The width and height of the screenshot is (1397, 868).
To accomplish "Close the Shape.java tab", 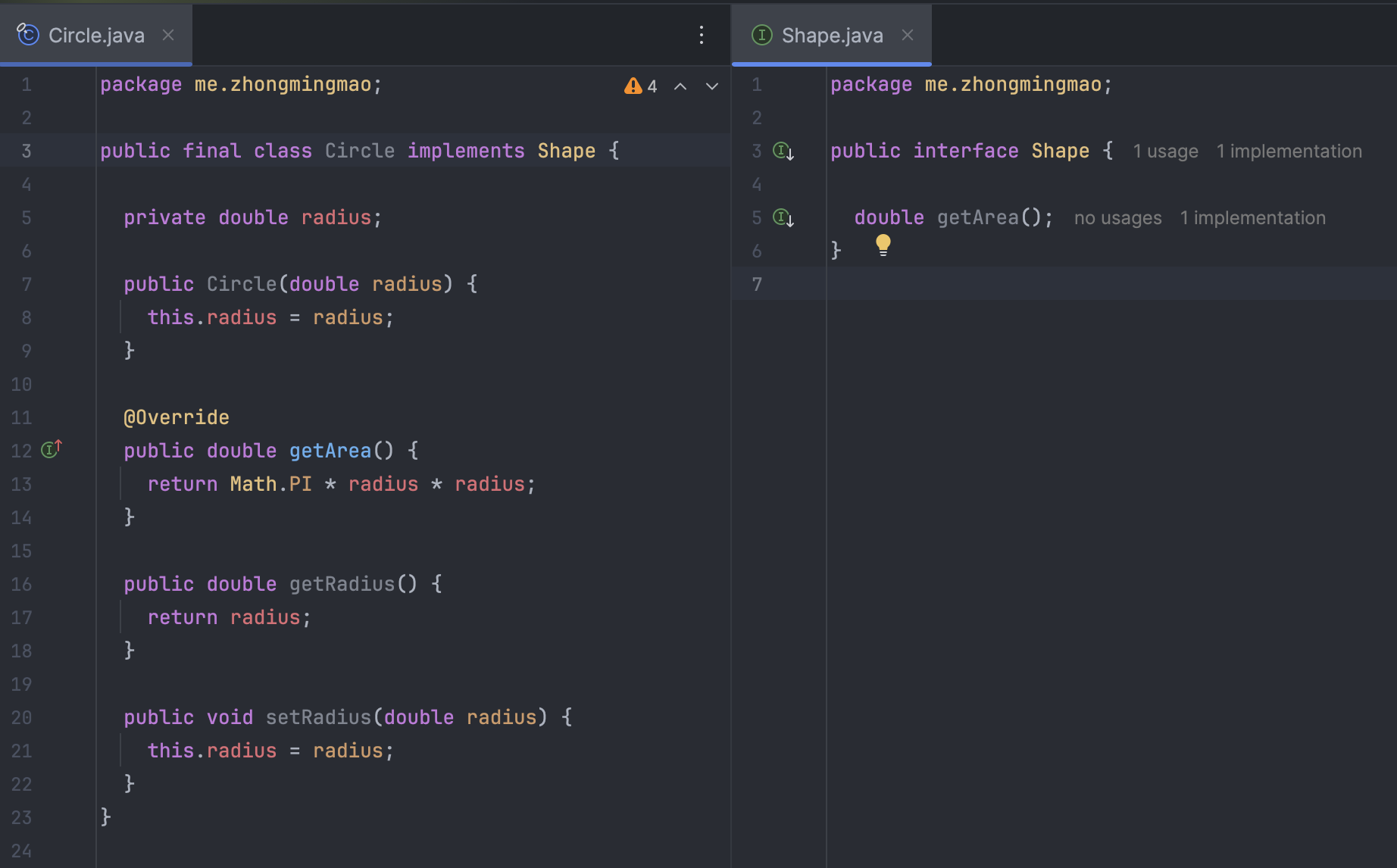I will pos(908,35).
